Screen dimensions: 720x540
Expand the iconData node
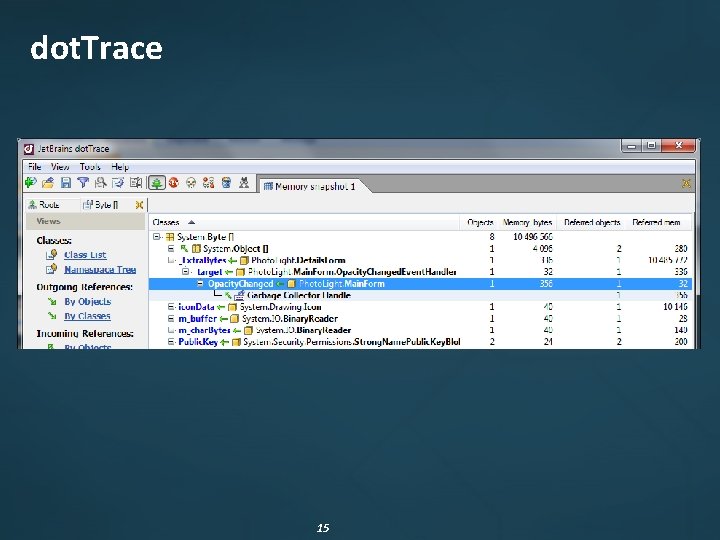coord(171,307)
